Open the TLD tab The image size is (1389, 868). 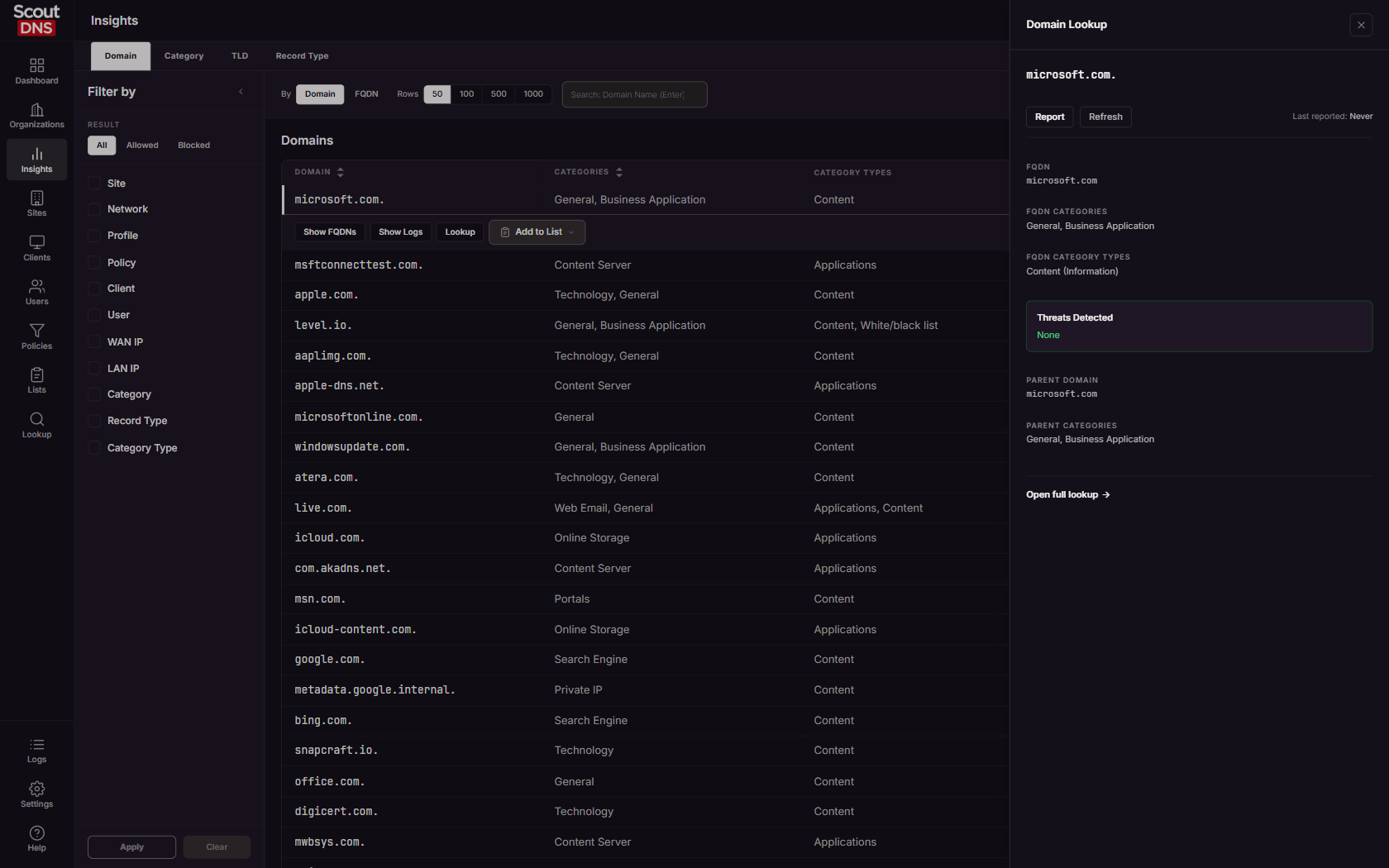tap(240, 56)
